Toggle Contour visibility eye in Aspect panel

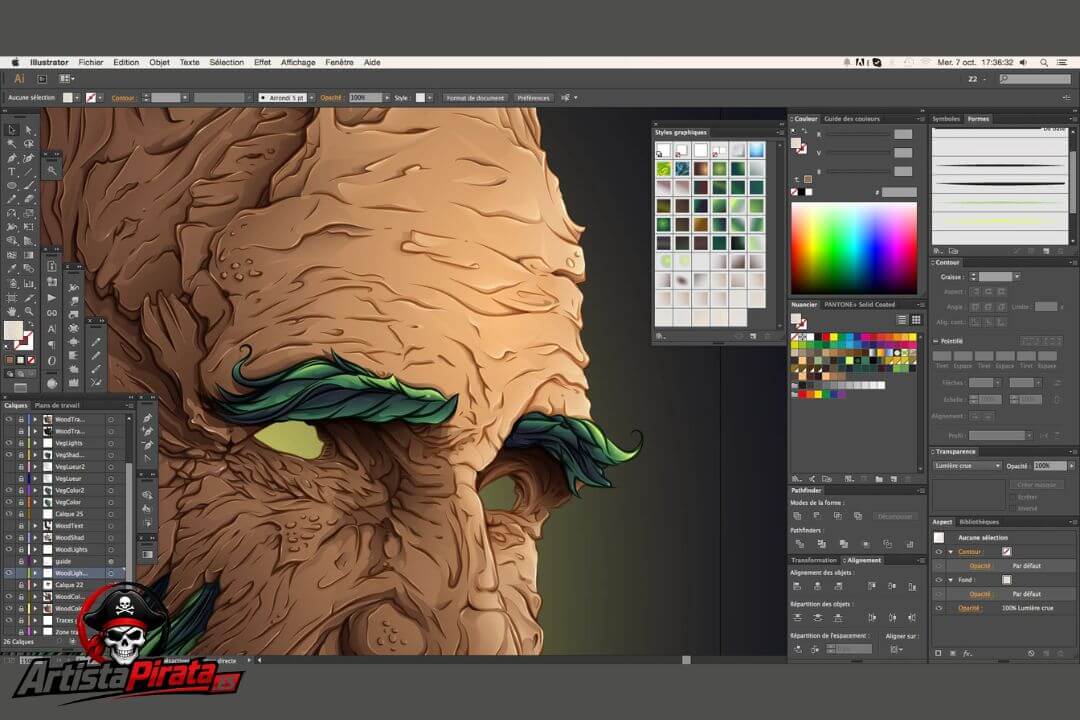[x=938, y=552]
